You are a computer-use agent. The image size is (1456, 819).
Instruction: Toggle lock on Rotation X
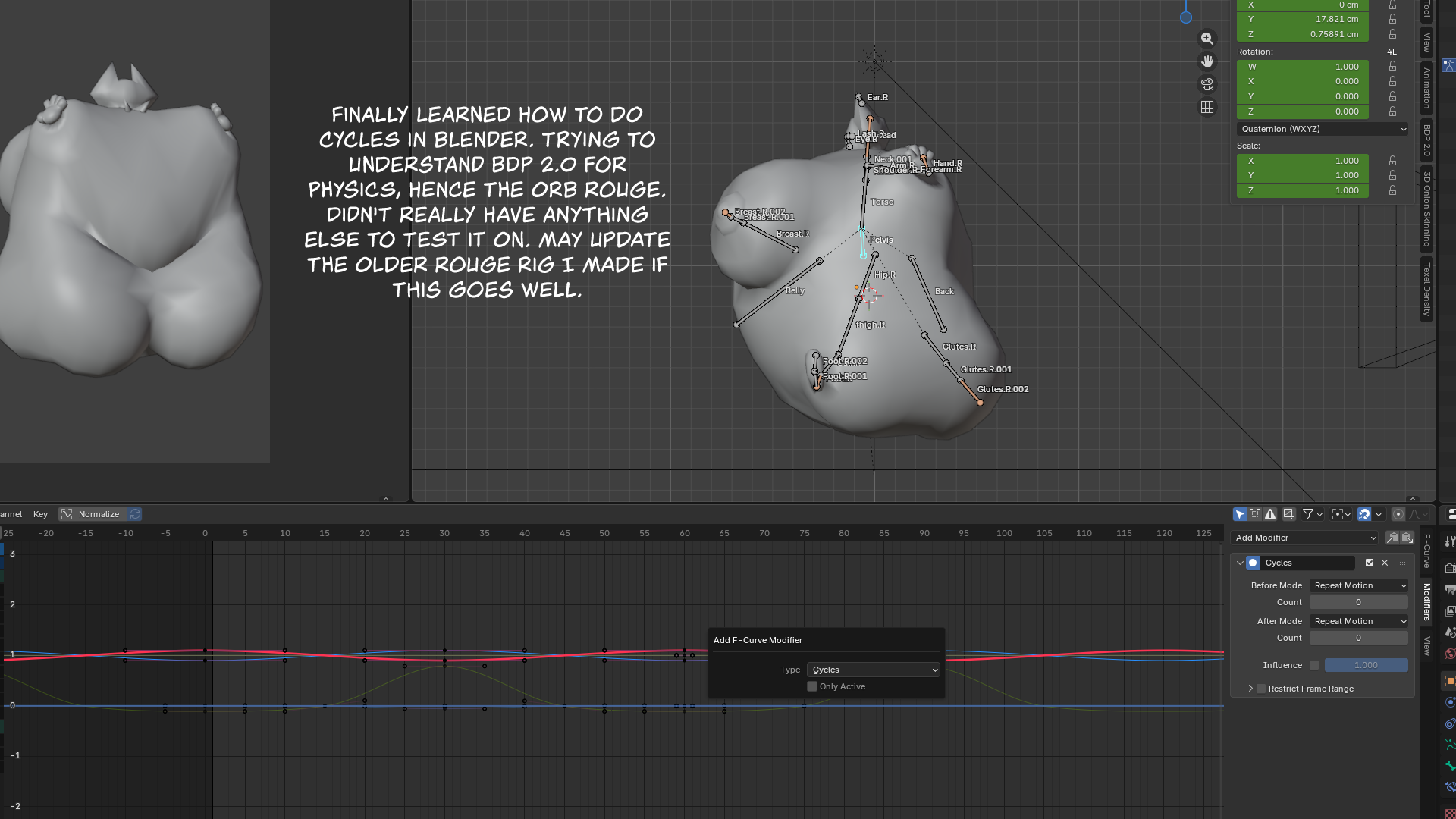tap(1393, 81)
